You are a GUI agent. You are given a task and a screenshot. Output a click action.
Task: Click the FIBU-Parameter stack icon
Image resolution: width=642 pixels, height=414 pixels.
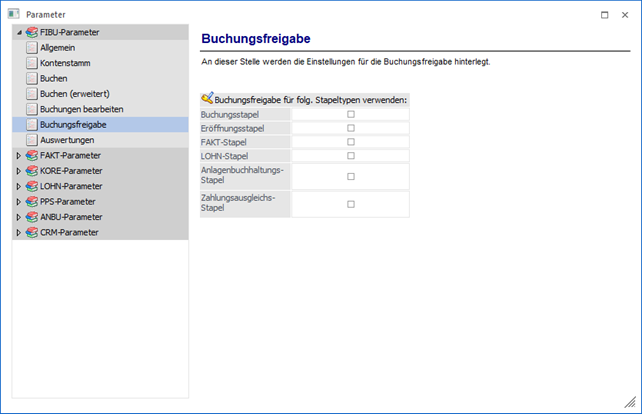(31, 33)
